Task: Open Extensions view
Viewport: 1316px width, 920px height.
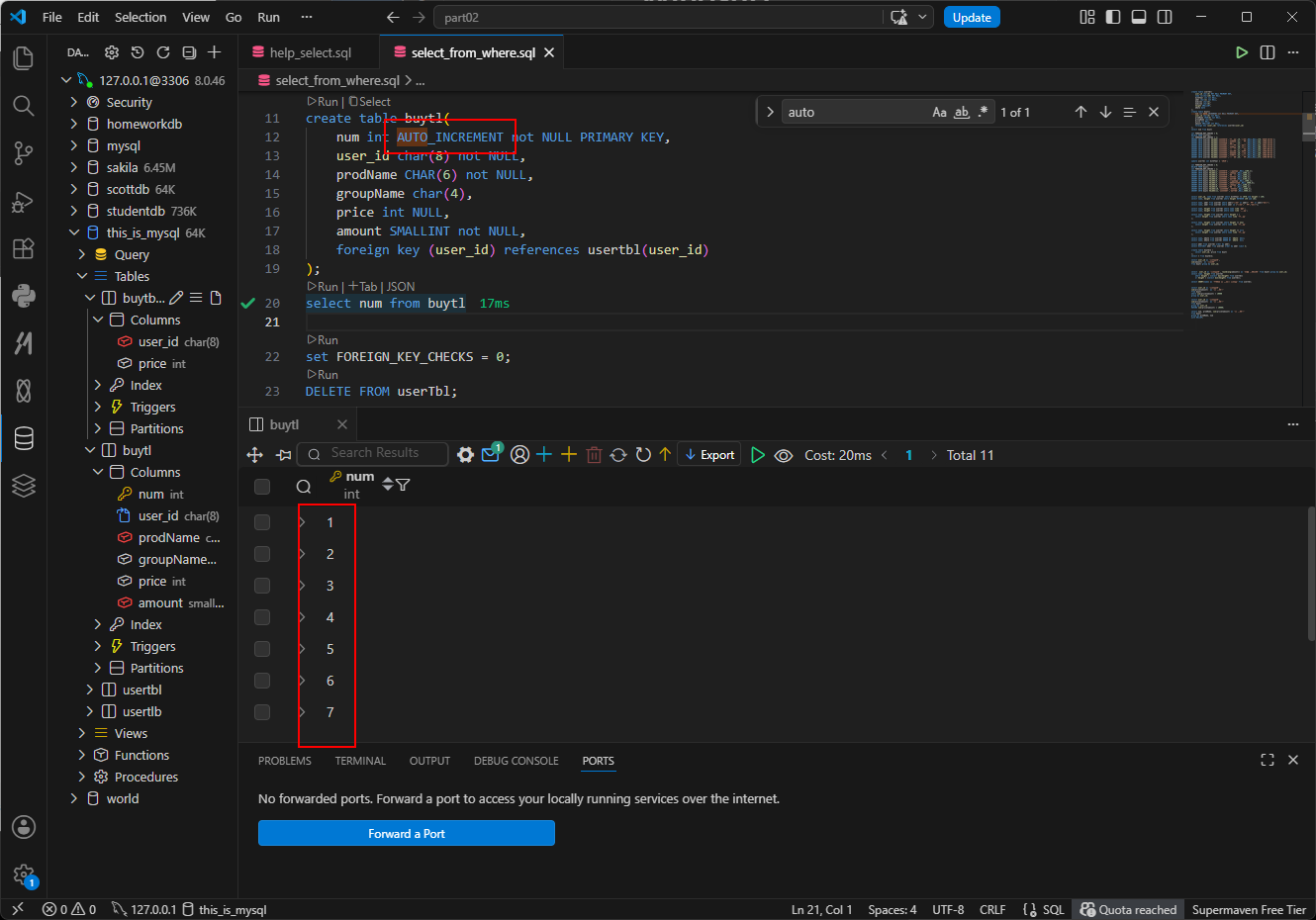Action: pyautogui.click(x=24, y=248)
